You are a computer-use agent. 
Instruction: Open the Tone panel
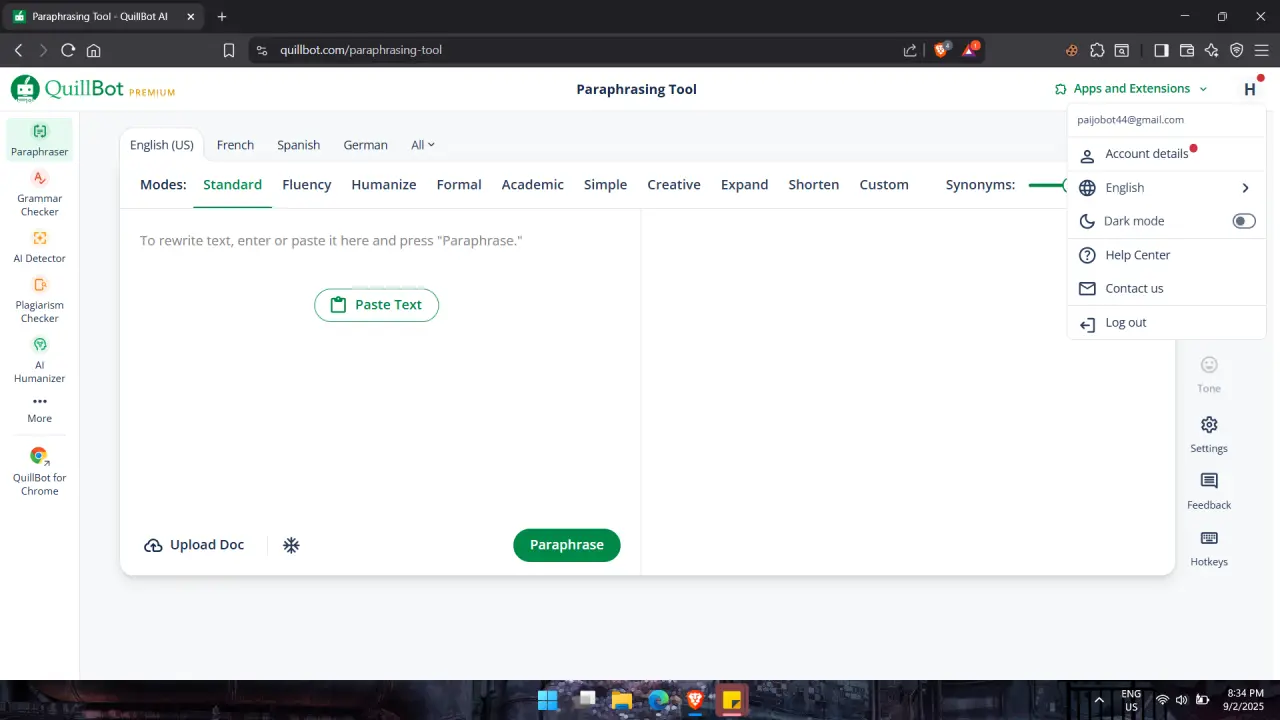point(1209,374)
